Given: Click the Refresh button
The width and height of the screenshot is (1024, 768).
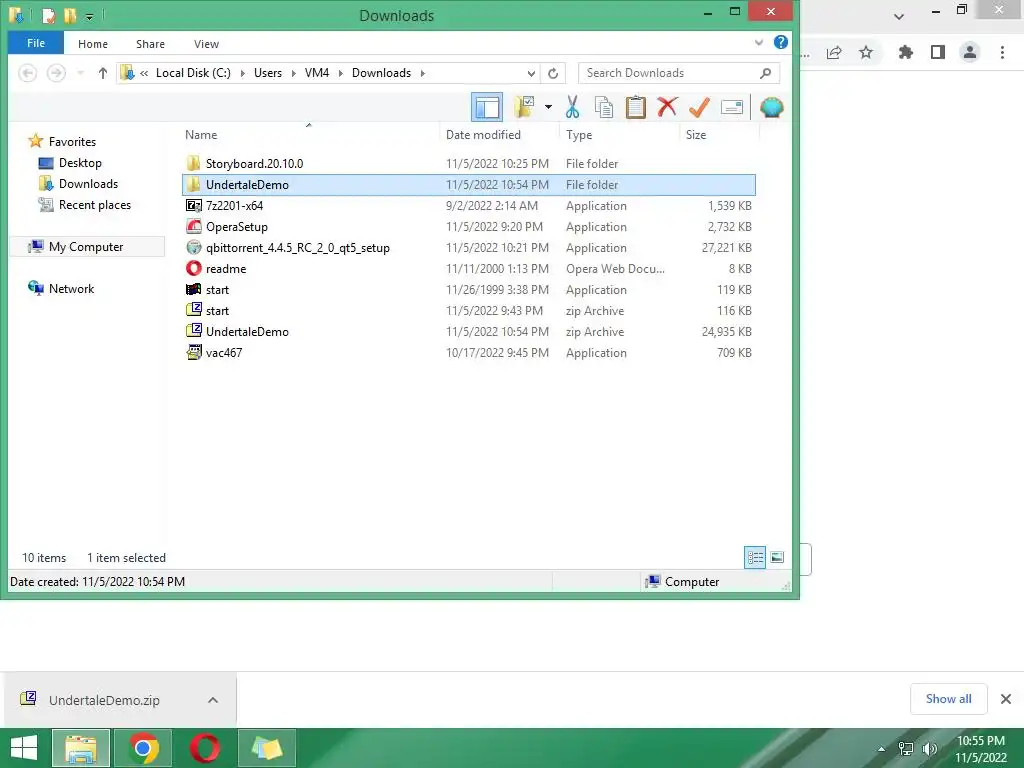Looking at the screenshot, I should pos(553,73).
